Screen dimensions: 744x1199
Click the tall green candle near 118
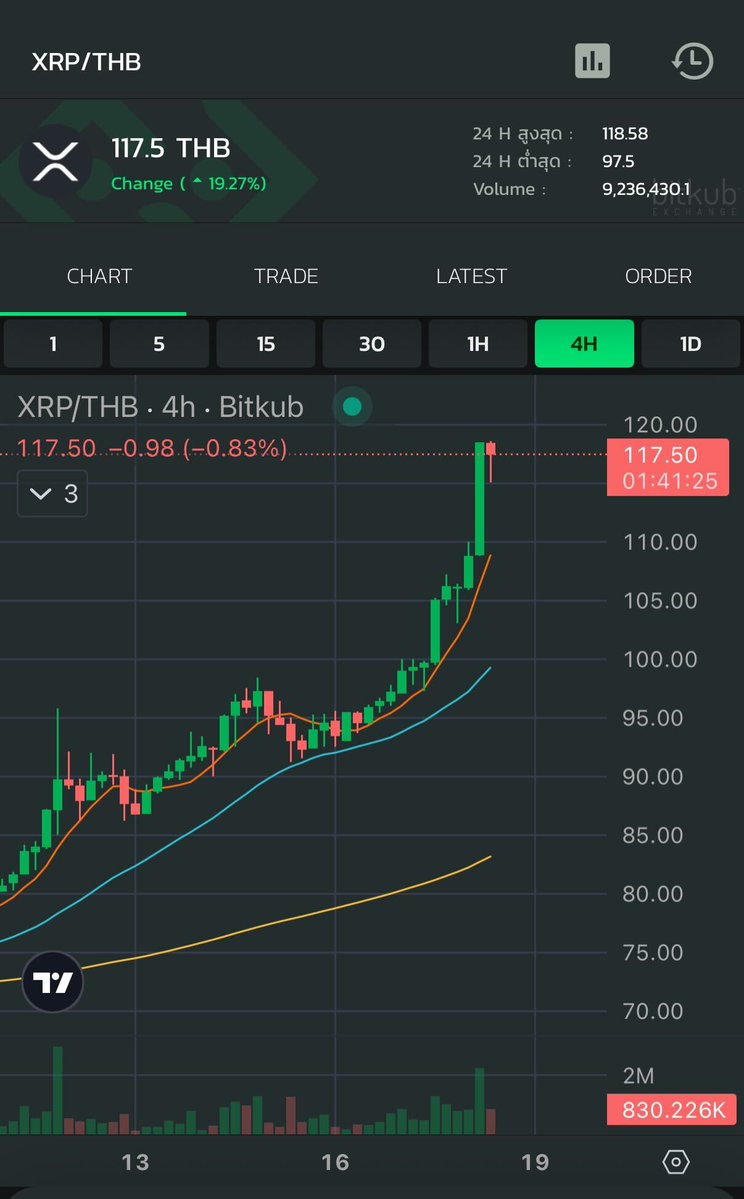[479, 499]
